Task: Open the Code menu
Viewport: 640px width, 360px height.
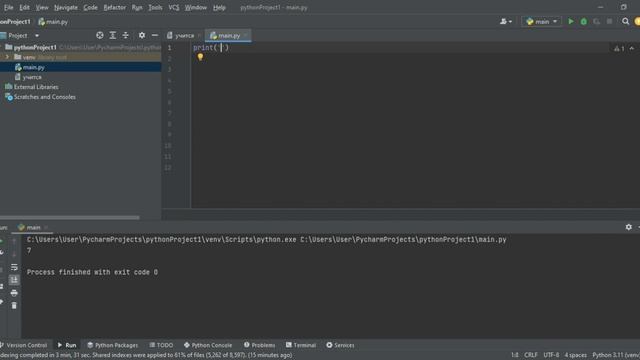Action: (90, 7)
